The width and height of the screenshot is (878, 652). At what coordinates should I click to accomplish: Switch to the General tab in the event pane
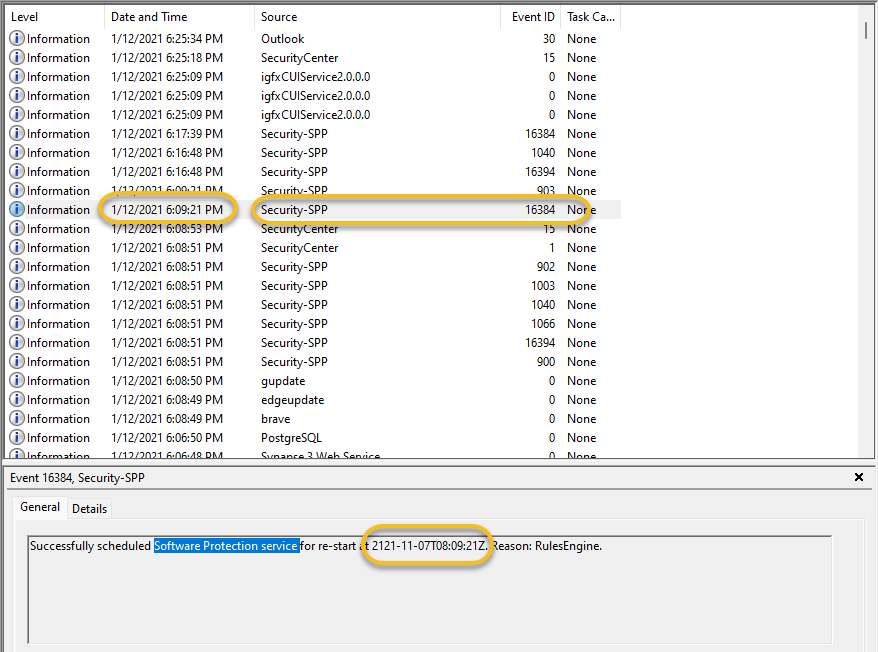pos(39,507)
